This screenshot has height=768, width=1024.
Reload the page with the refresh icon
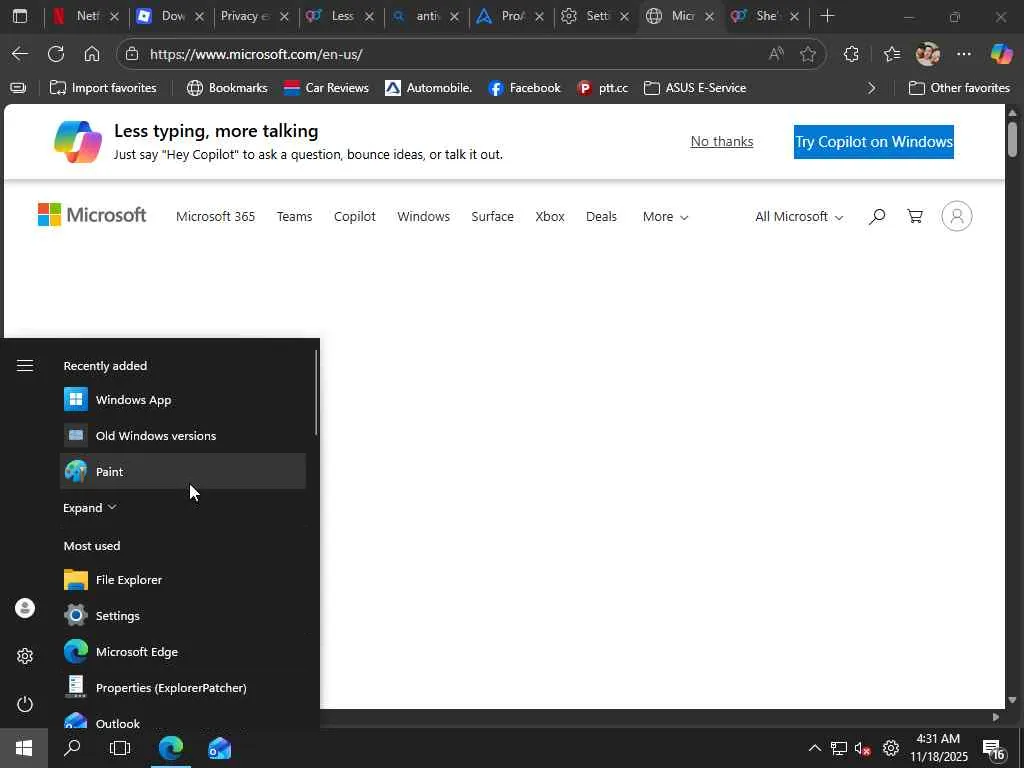pos(56,54)
